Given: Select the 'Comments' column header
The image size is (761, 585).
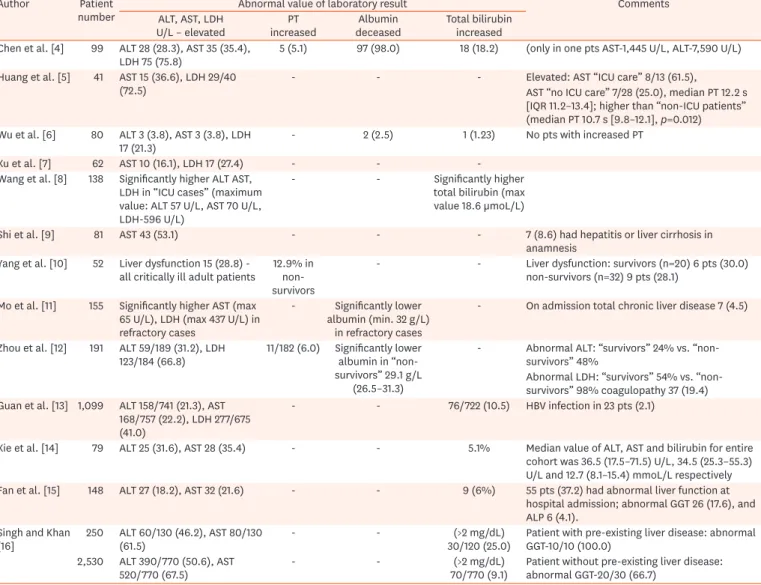Looking at the screenshot, I should click(644, 4).
